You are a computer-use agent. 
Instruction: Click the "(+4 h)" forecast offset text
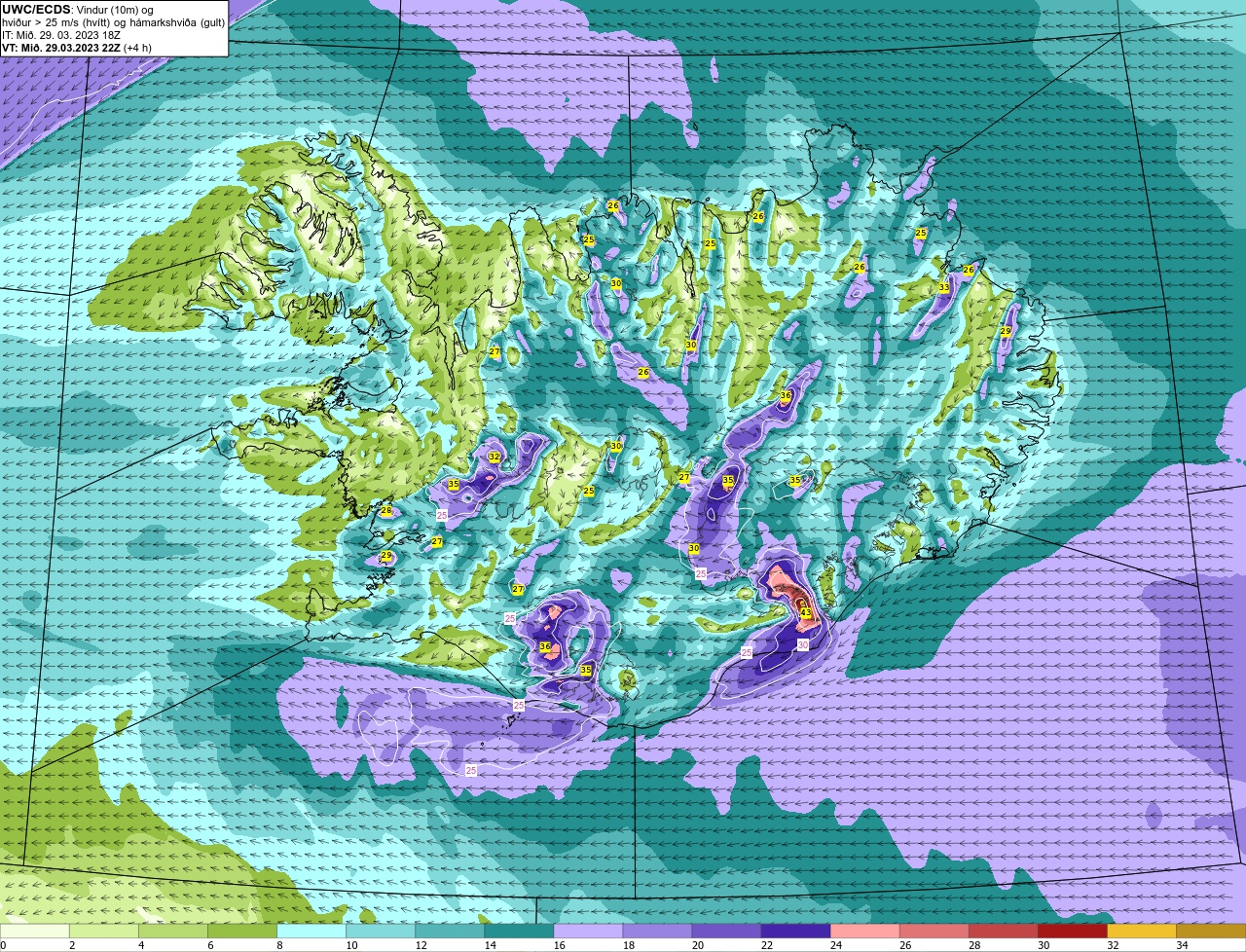tap(137, 48)
